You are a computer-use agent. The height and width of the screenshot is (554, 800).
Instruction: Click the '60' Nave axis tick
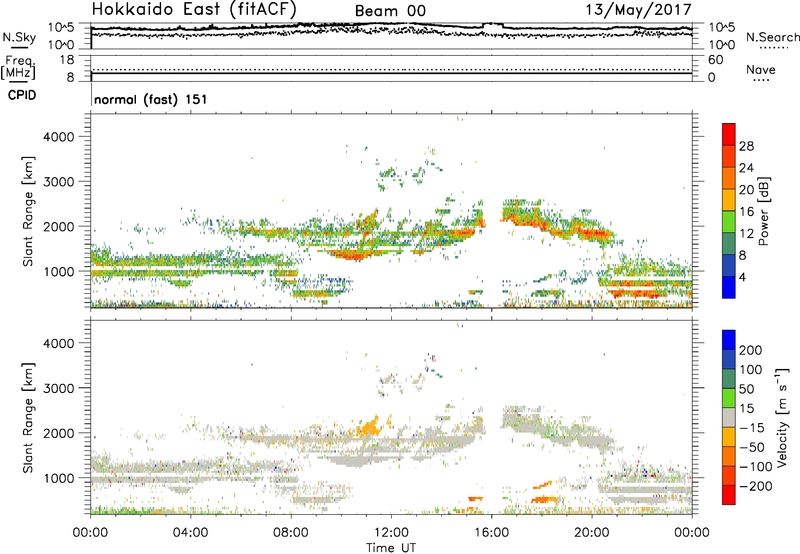[716, 60]
